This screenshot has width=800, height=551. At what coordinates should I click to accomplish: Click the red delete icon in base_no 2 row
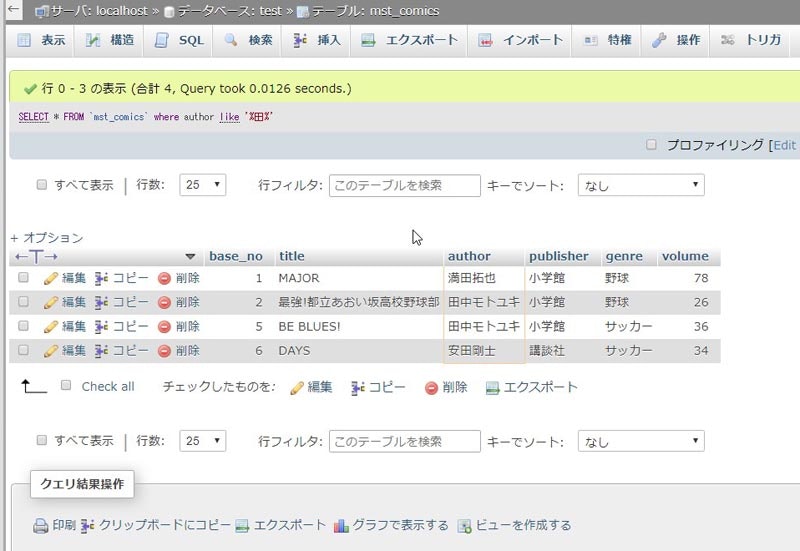coord(164,303)
